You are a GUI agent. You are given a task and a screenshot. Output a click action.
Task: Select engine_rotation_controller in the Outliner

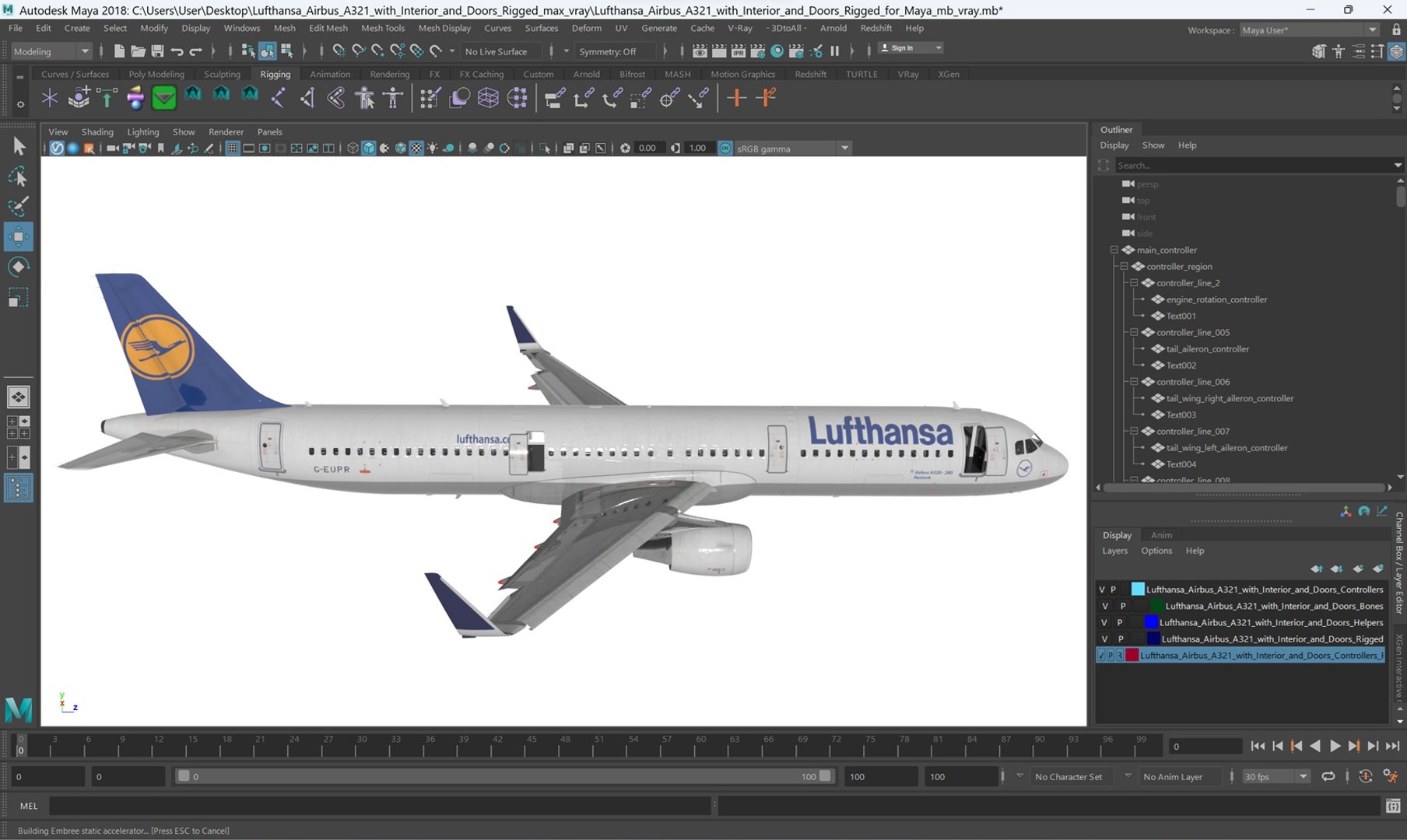tap(1216, 299)
